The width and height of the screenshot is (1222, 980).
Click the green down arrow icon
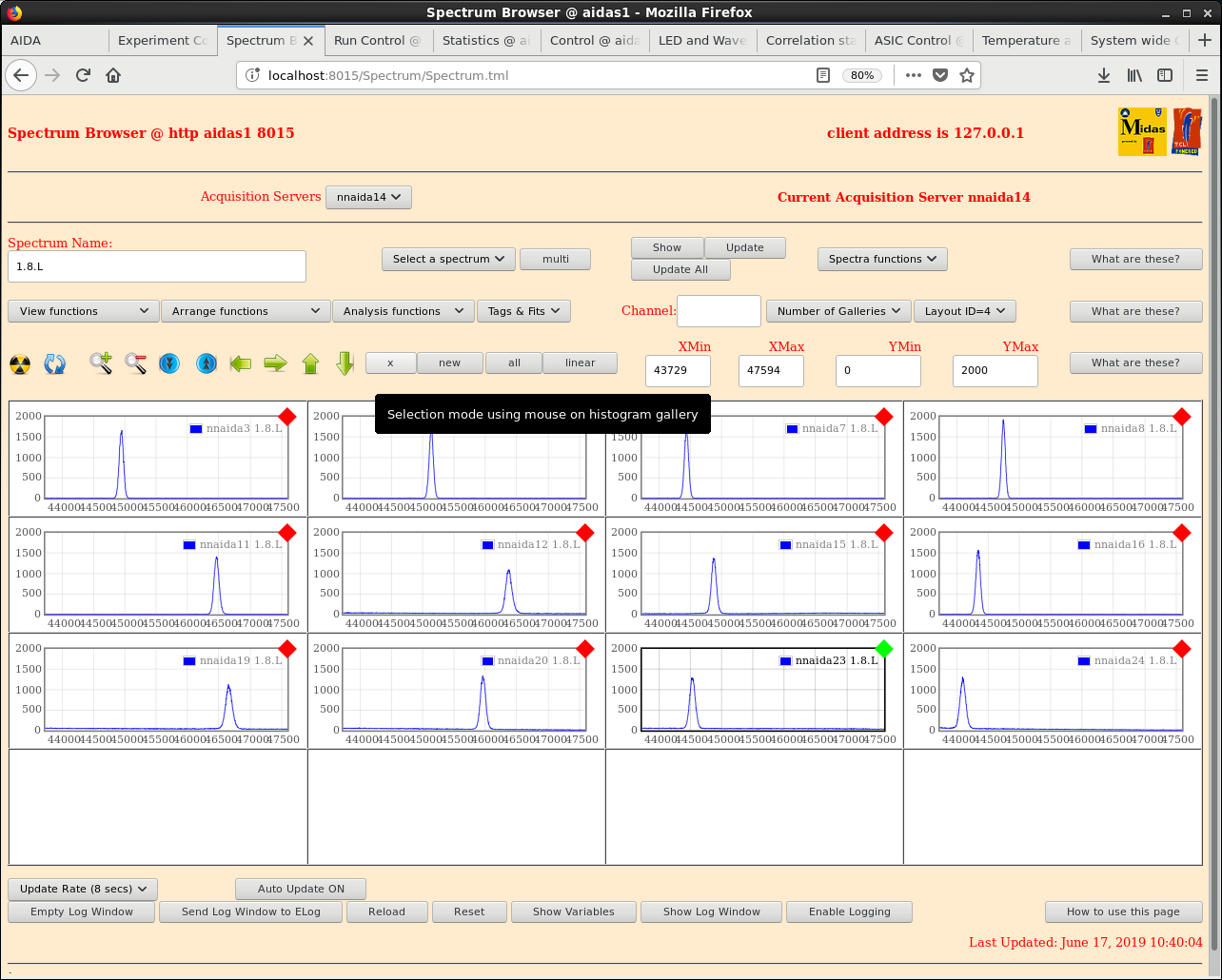[x=345, y=363]
